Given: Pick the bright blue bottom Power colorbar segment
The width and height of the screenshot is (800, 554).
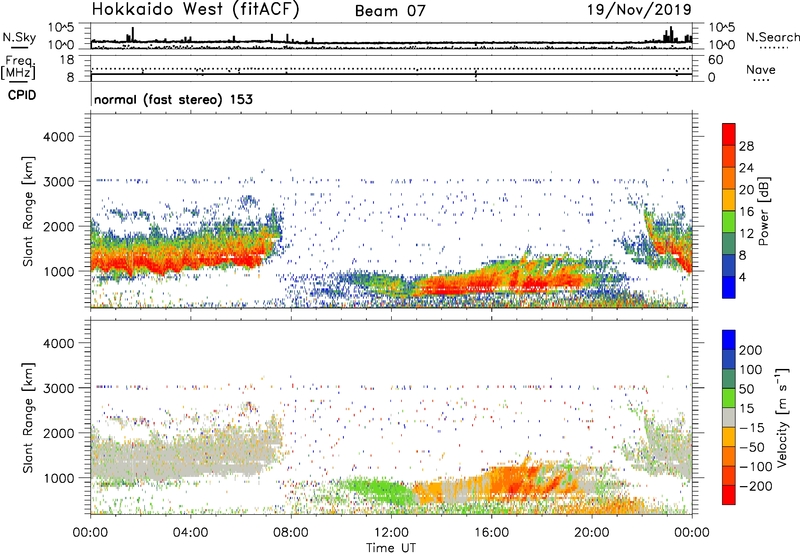Looking at the screenshot, I should point(729,288).
